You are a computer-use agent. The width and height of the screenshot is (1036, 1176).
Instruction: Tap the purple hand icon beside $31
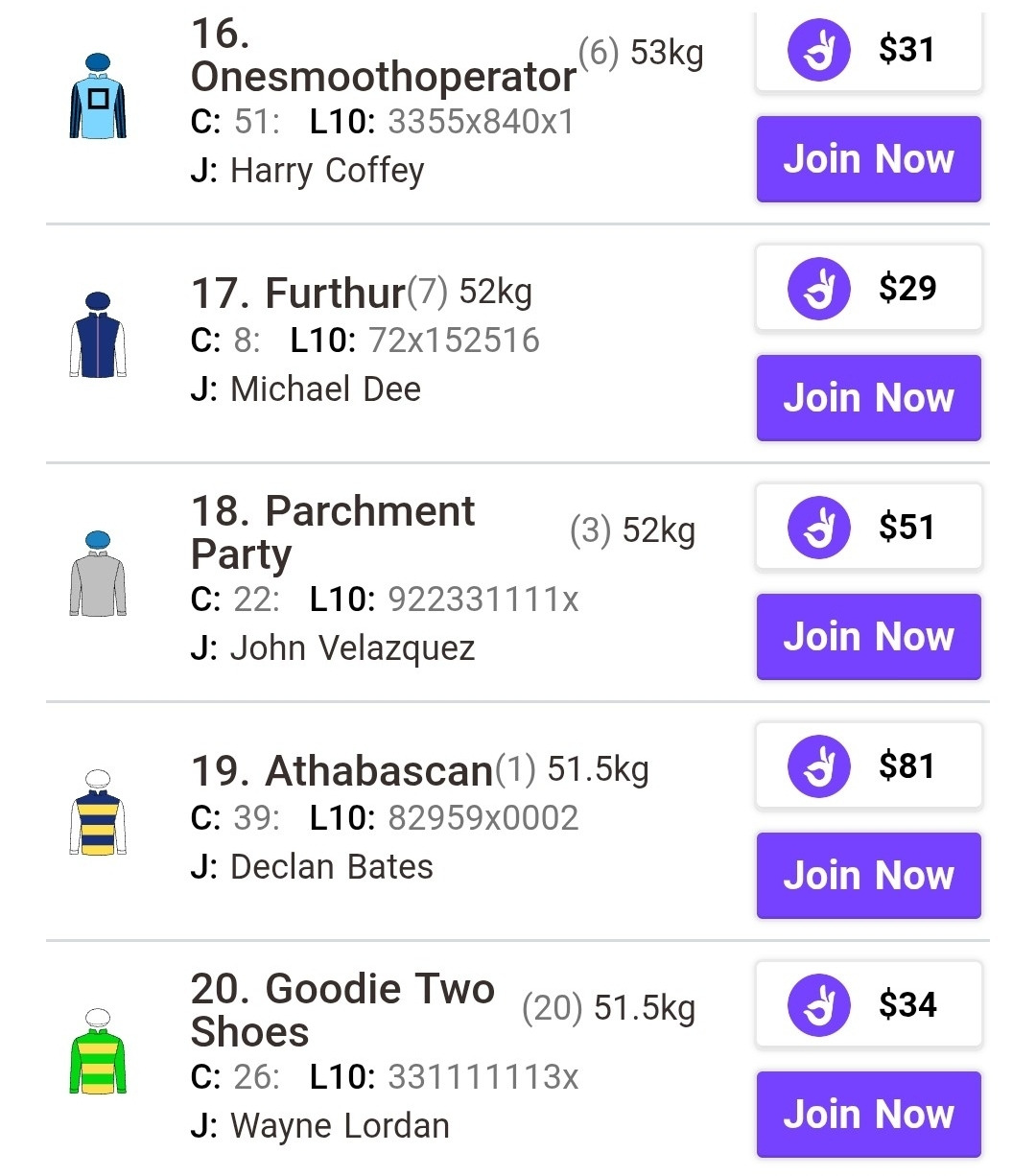tap(818, 50)
